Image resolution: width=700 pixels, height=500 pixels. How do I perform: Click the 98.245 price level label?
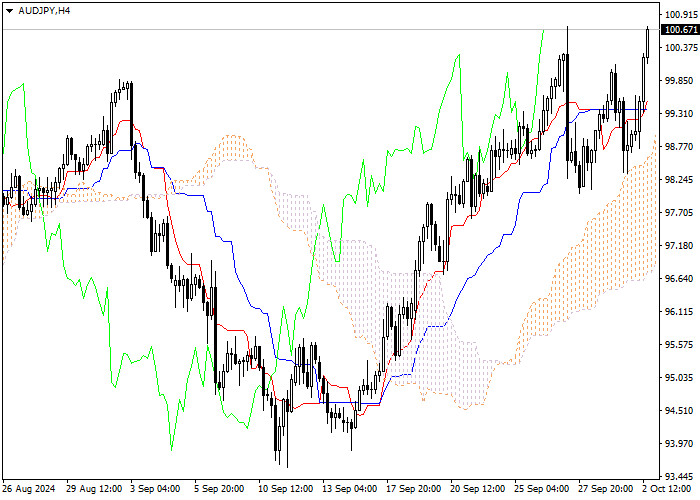(679, 180)
